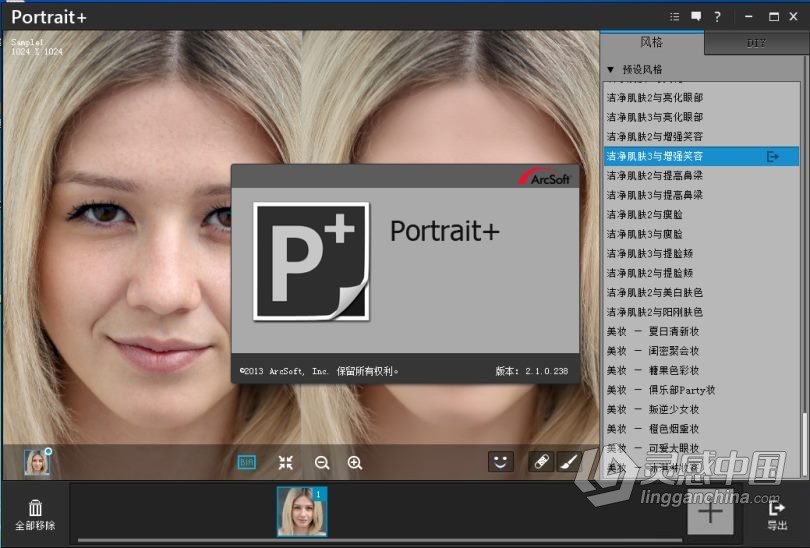
Task: Open help via the question mark icon
Action: tap(717, 17)
